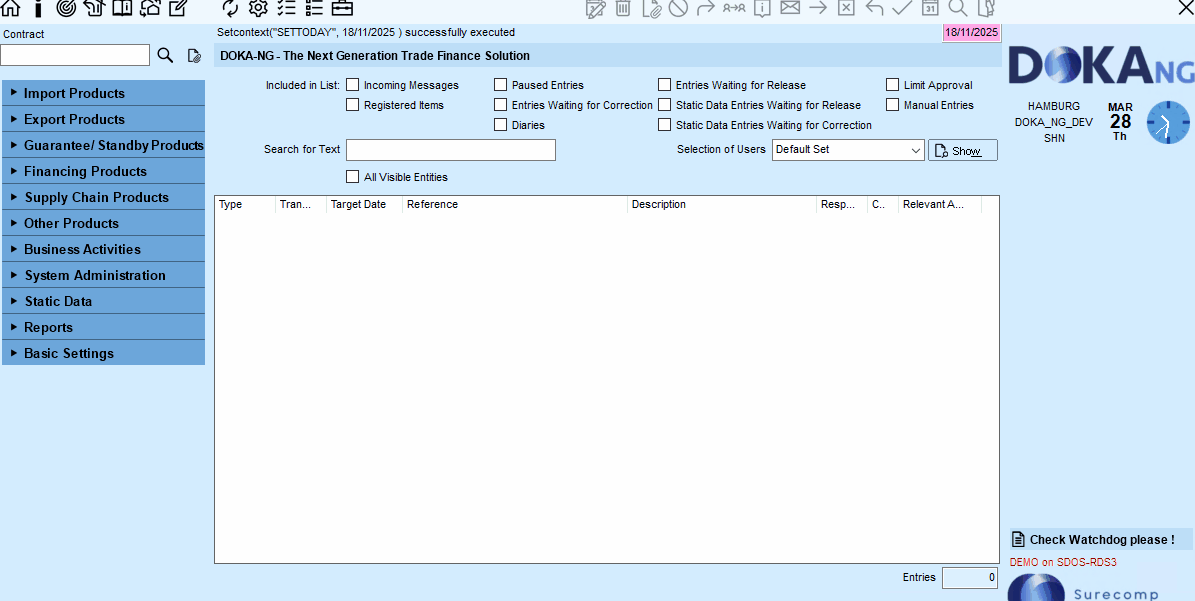The height and width of the screenshot is (601, 1195).
Task: Click the calendar 31 toolbar icon
Action: pos(930,8)
